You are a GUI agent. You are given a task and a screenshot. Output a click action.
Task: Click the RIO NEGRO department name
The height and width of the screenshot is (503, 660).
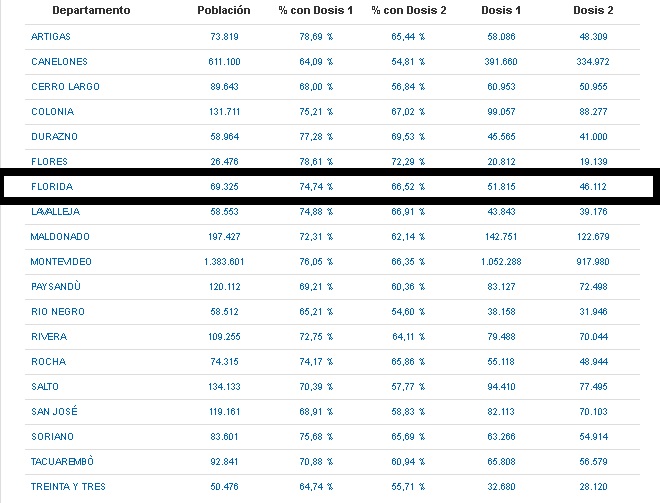(58, 312)
